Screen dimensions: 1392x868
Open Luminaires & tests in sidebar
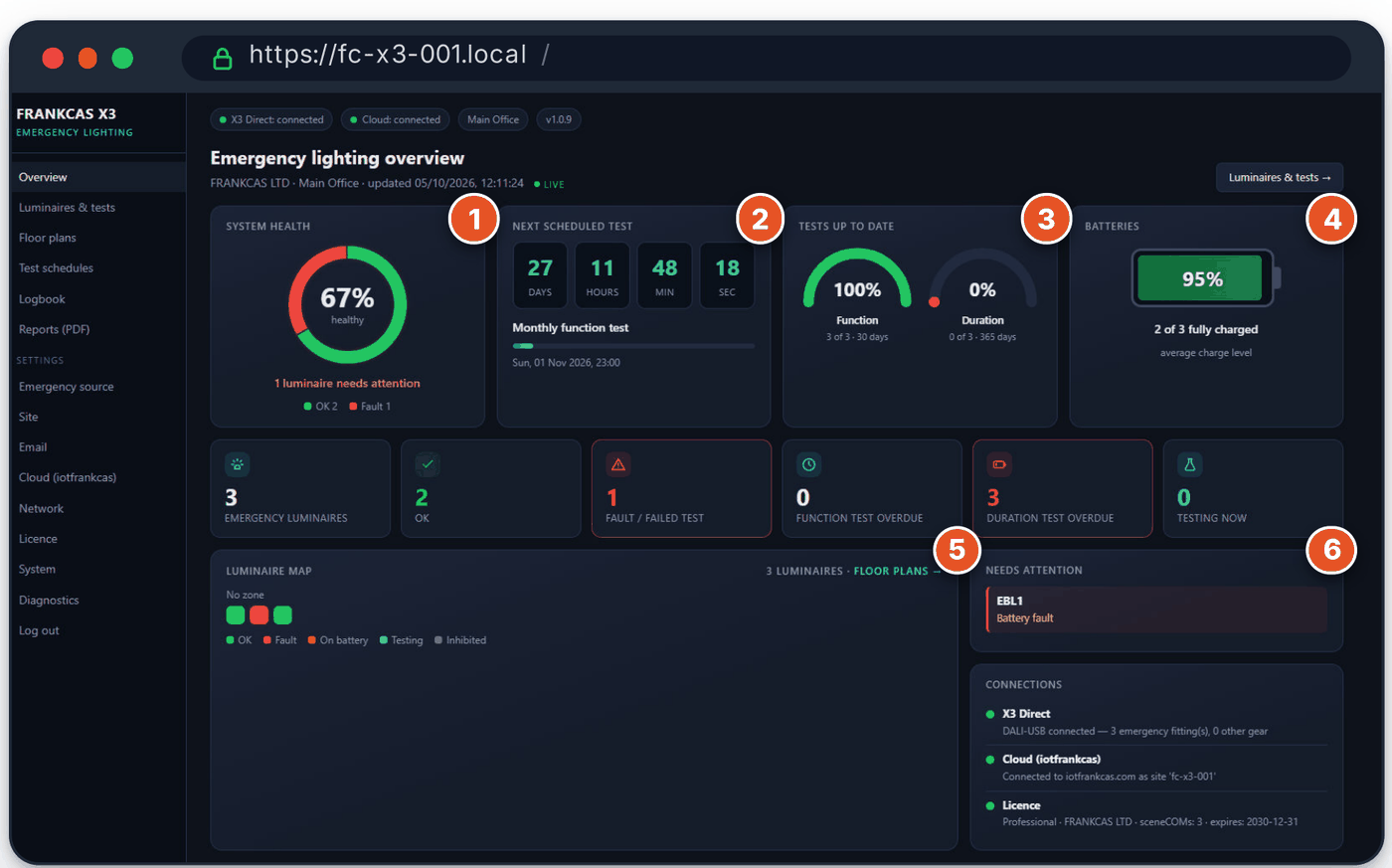[98, 208]
